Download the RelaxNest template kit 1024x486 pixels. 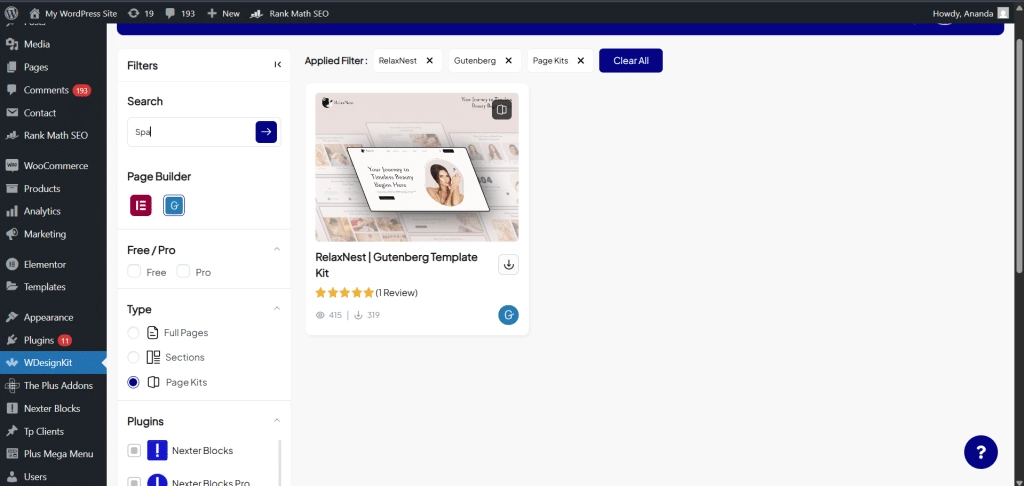509,265
